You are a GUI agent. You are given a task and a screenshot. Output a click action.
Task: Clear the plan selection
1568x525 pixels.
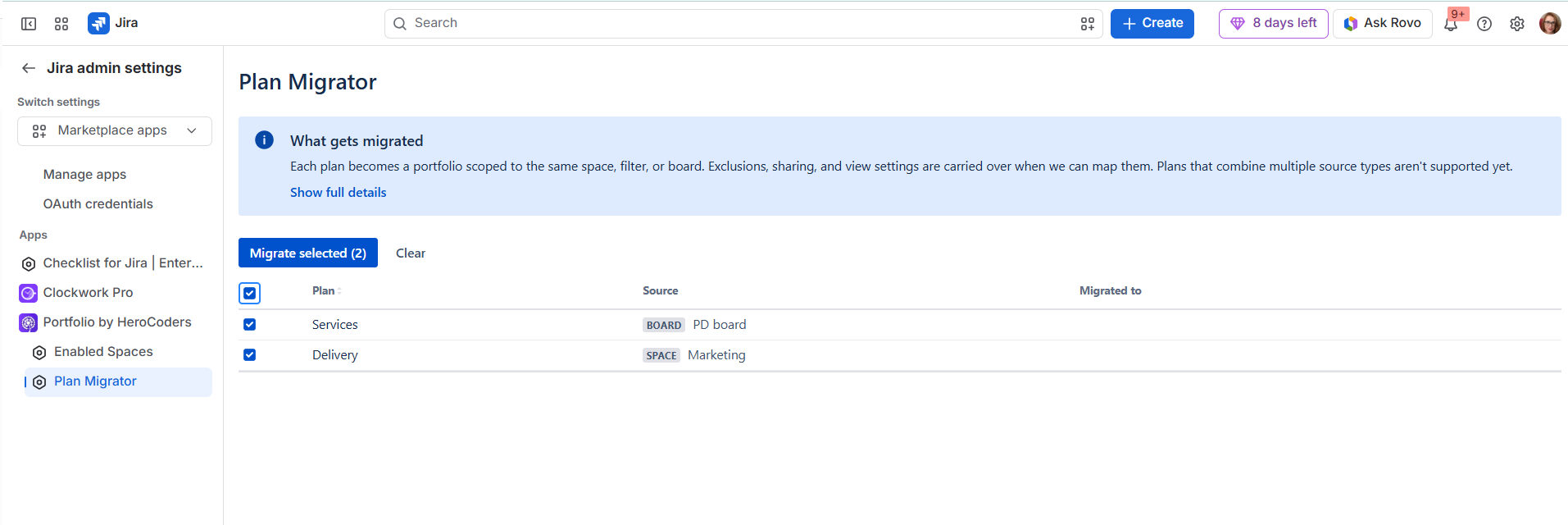tap(411, 253)
